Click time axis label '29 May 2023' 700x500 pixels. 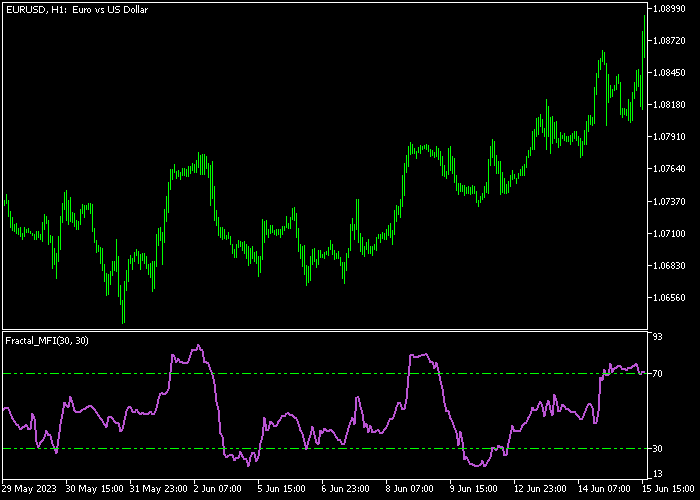[29, 489]
